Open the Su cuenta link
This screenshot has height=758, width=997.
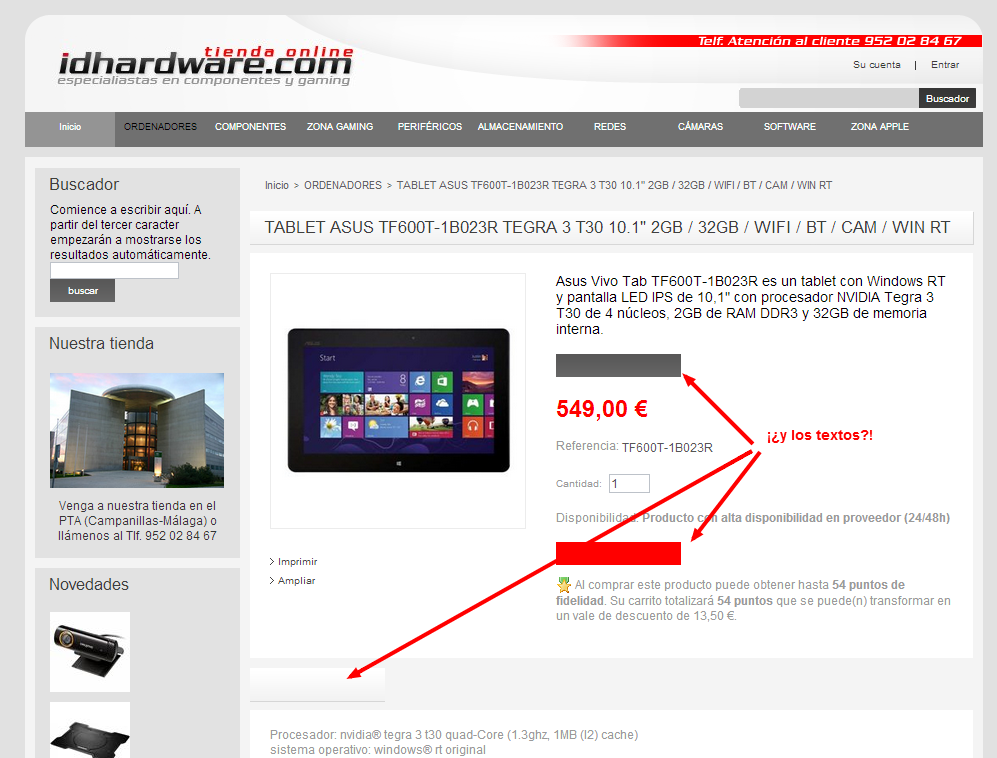pos(877,65)
